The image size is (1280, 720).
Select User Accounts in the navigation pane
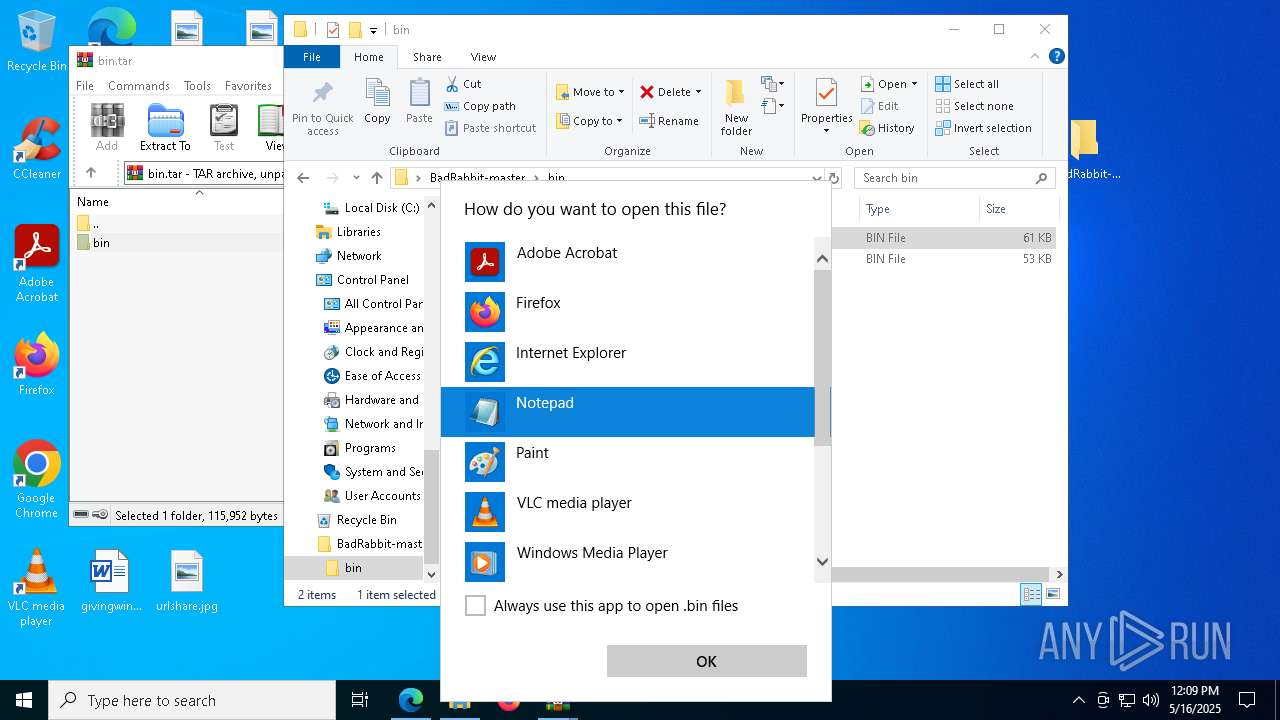(382, 496)
